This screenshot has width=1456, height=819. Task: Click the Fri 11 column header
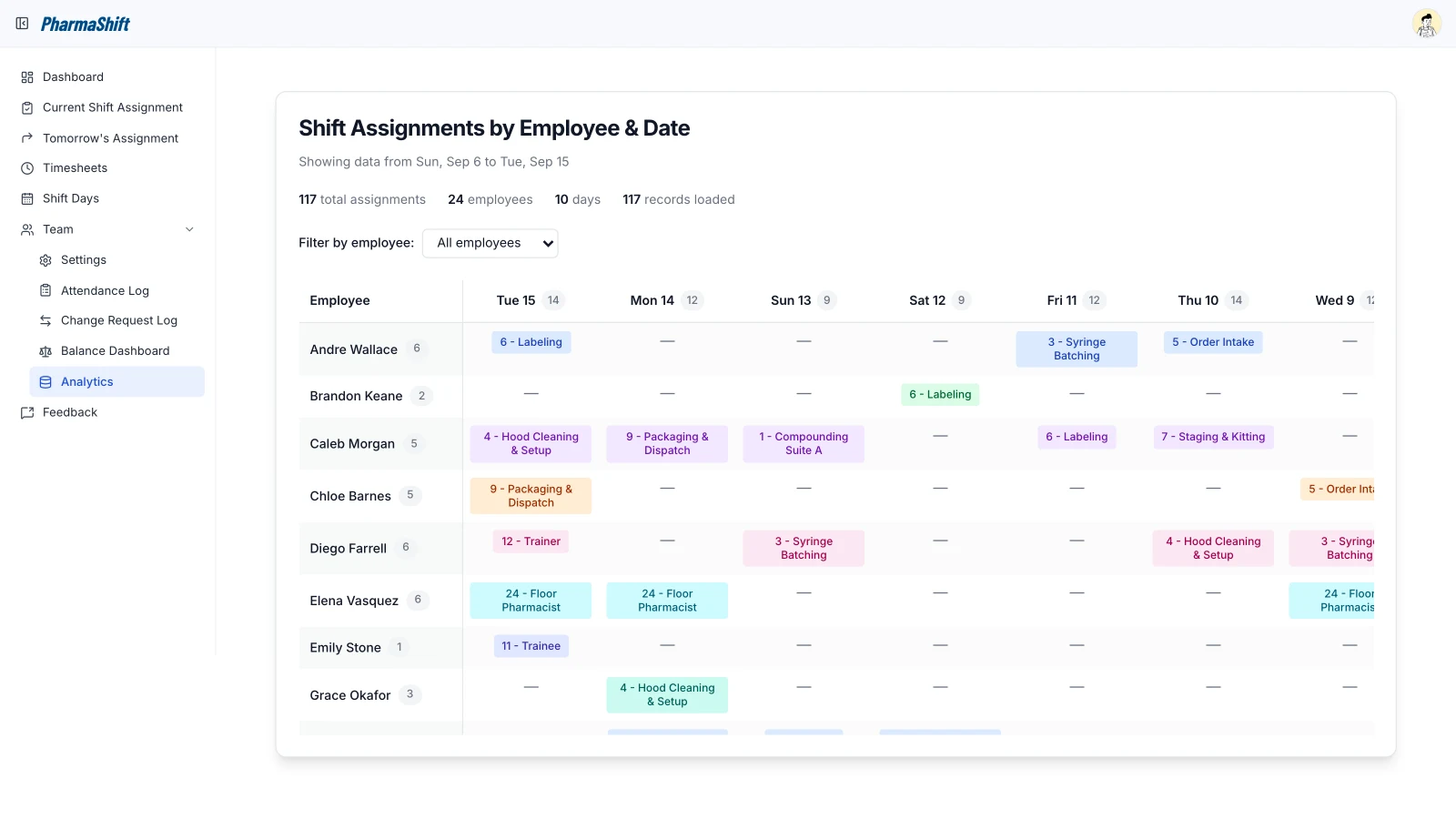pyautogui.click(x=1077, y=300)
